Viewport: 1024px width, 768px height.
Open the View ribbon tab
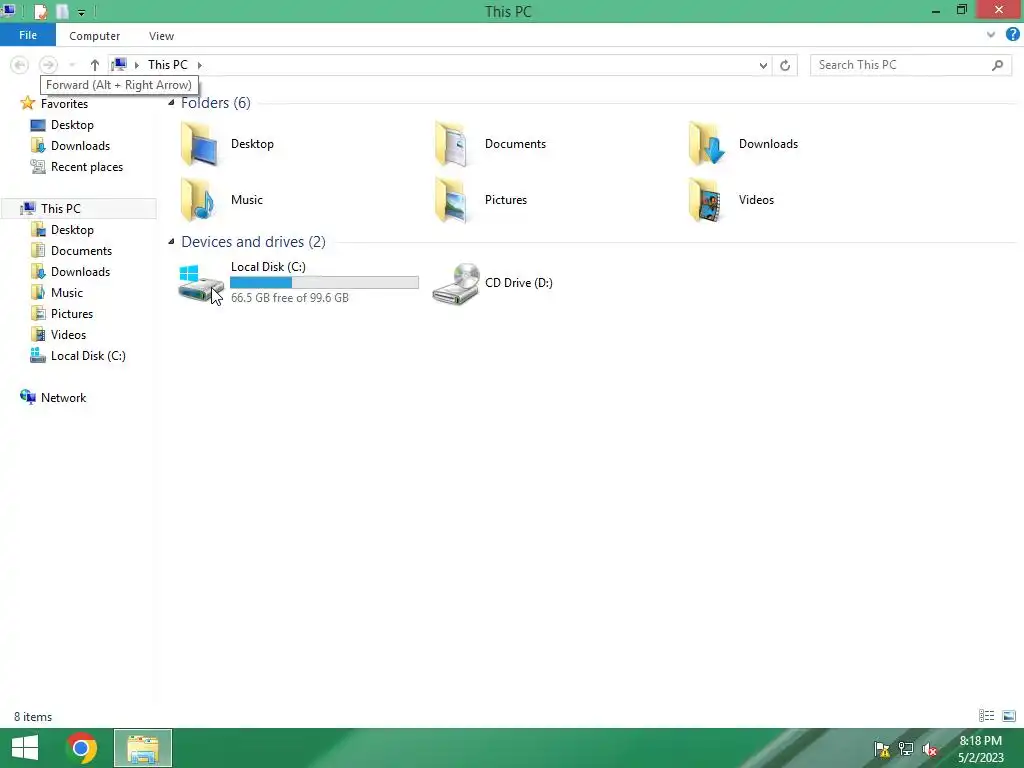pyautogui.click(x=161, y=36)
